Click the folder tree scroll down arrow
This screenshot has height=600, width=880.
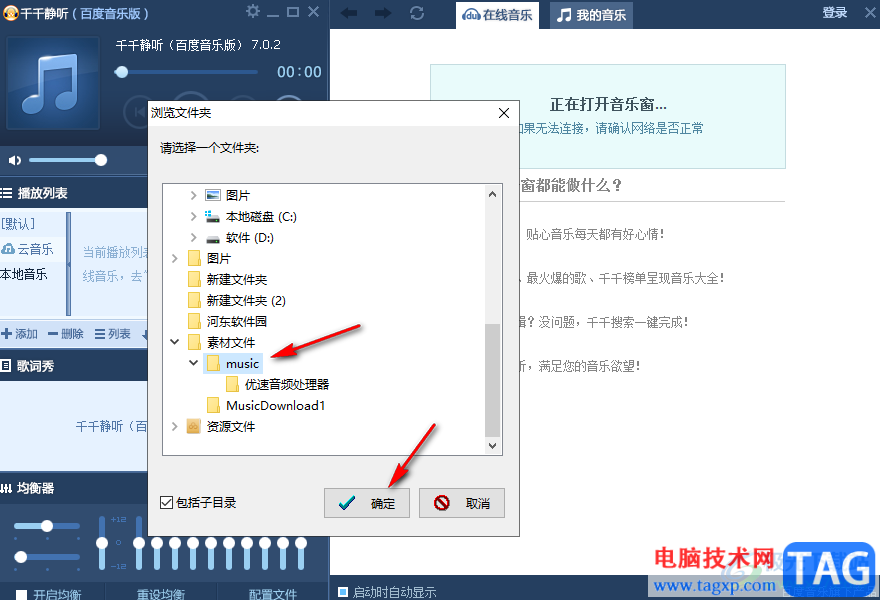(492, 446)
